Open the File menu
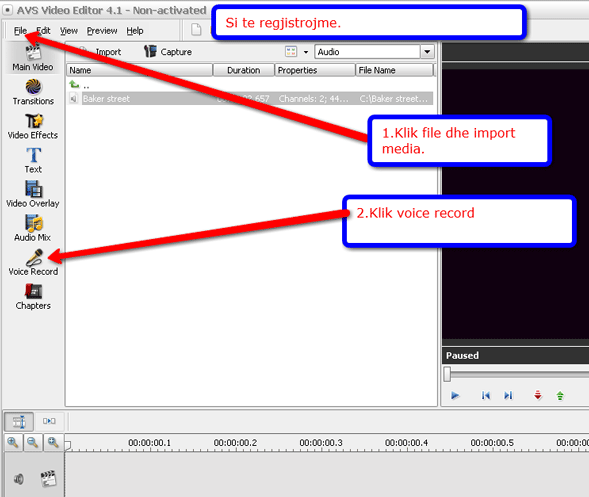 (20, 31)
